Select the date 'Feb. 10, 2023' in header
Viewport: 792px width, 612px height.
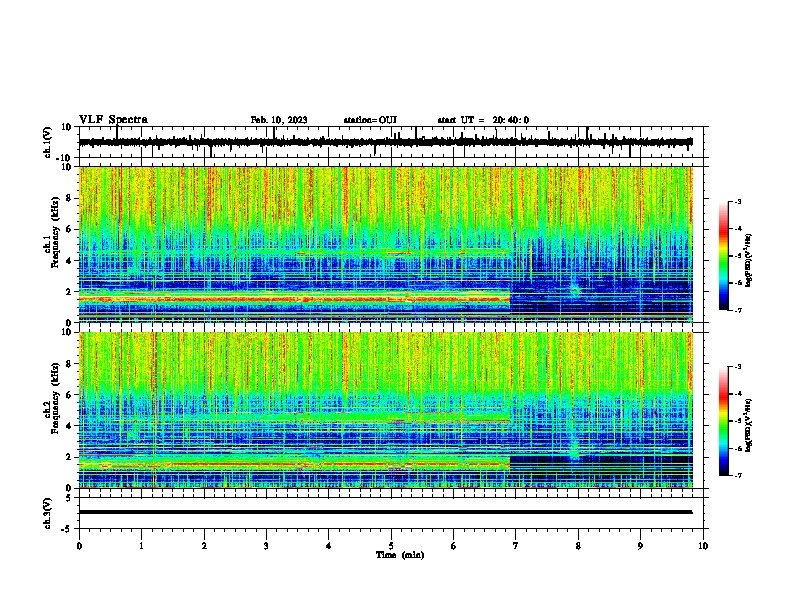(279, 120)
